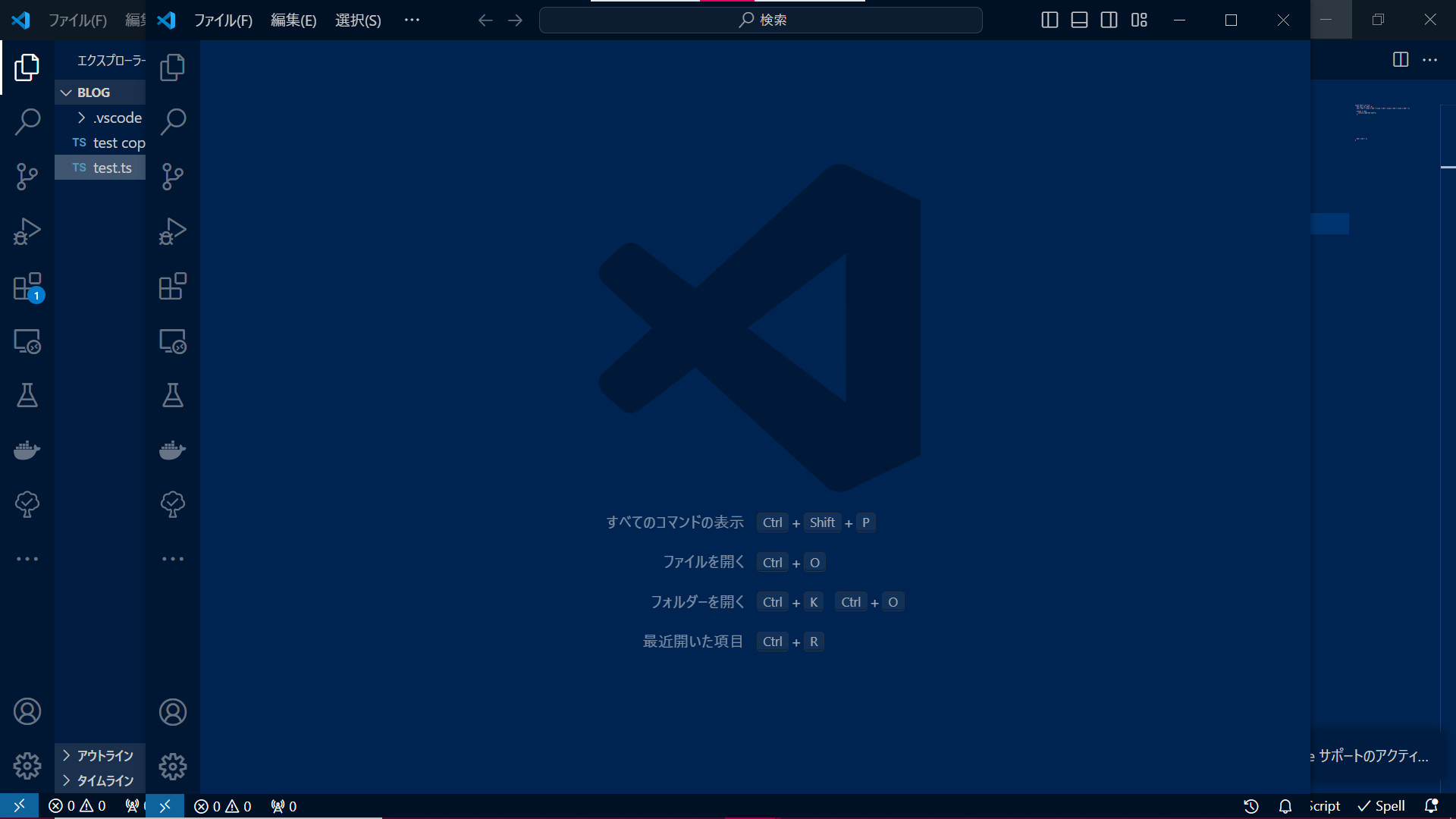This screenshot has width=1456, height=819.
Task: Show additional views ellipsis in front activity bar
Action: (172, 559)
